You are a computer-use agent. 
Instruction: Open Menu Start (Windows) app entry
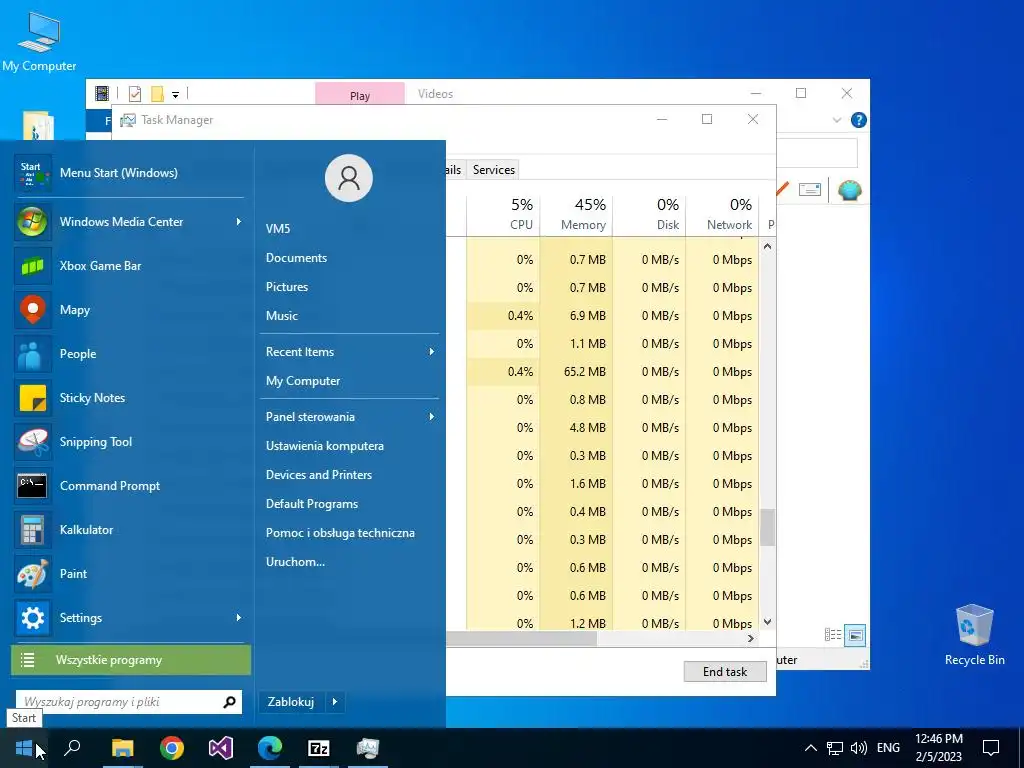click(129, 172)
